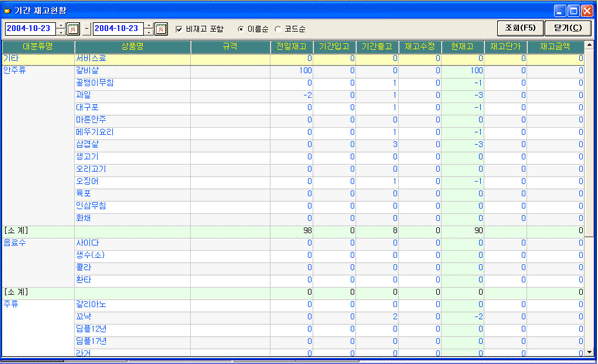Viewport: 598px width, 364px height.
Task: Select the 환타 product name
Action: click(x=83, y=280)
